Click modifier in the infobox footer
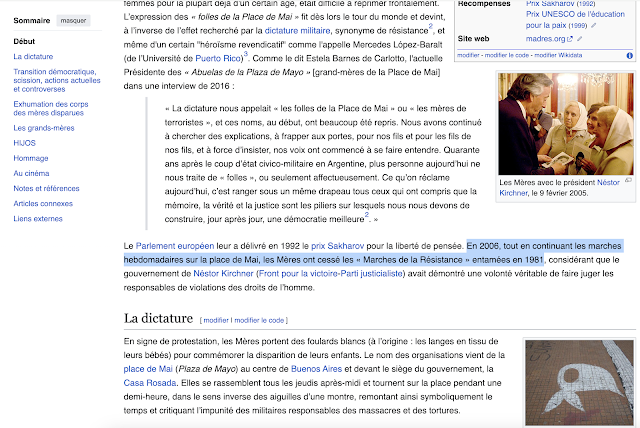This screenshot has width=640, height=428. [468, 55]
